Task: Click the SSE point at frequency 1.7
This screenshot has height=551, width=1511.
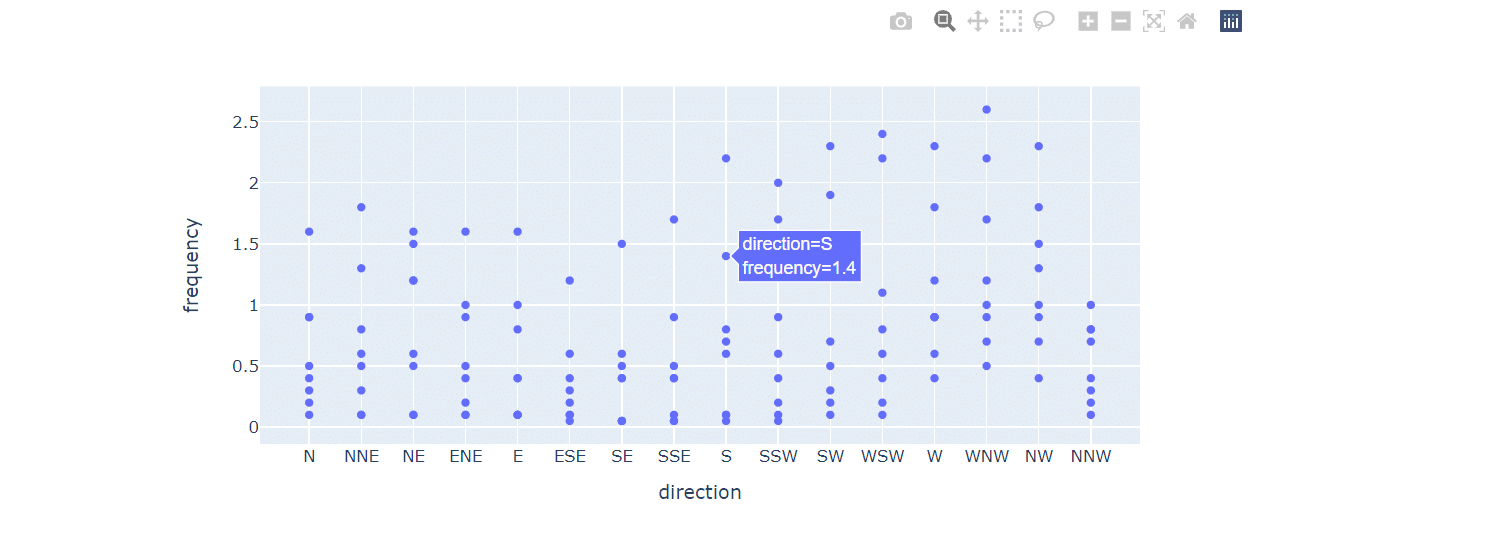Action: (x=674, y=219)
